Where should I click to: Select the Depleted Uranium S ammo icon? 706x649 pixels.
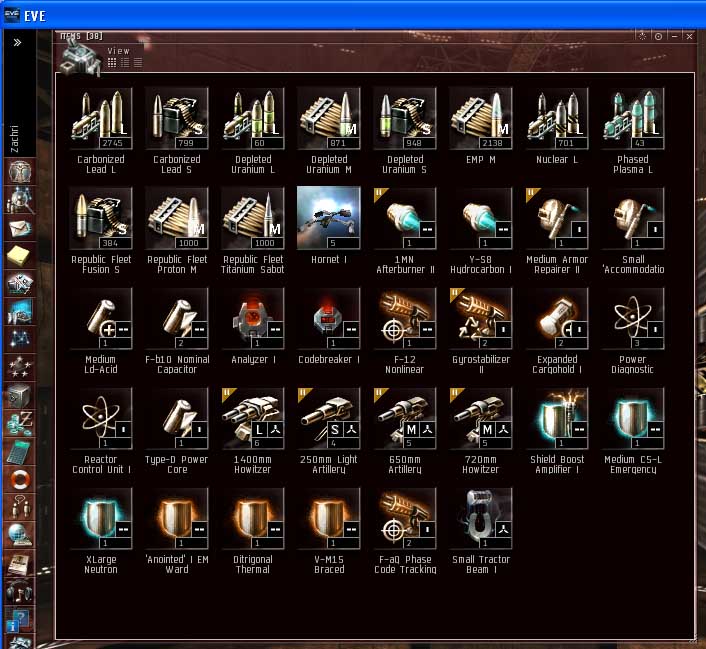405,118
